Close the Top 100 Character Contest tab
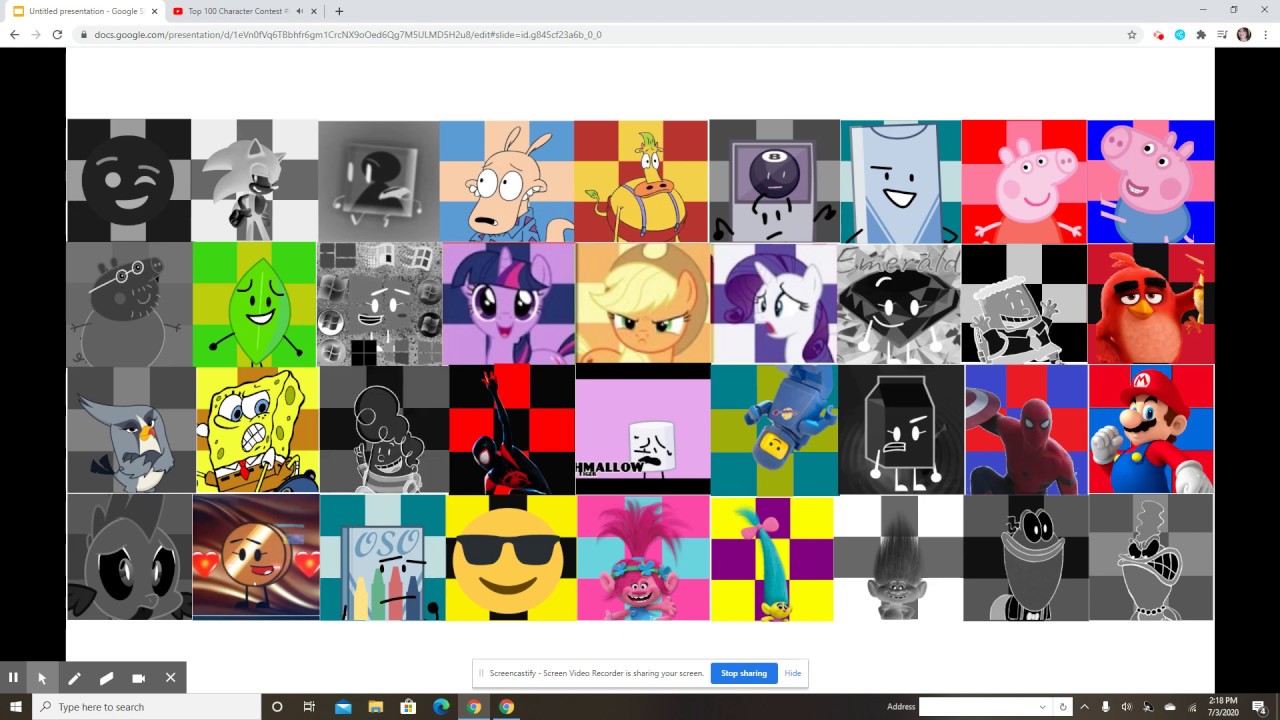The height and width of the screenshot is (720, 1280). pyautogui.click(x=314, y=11)
